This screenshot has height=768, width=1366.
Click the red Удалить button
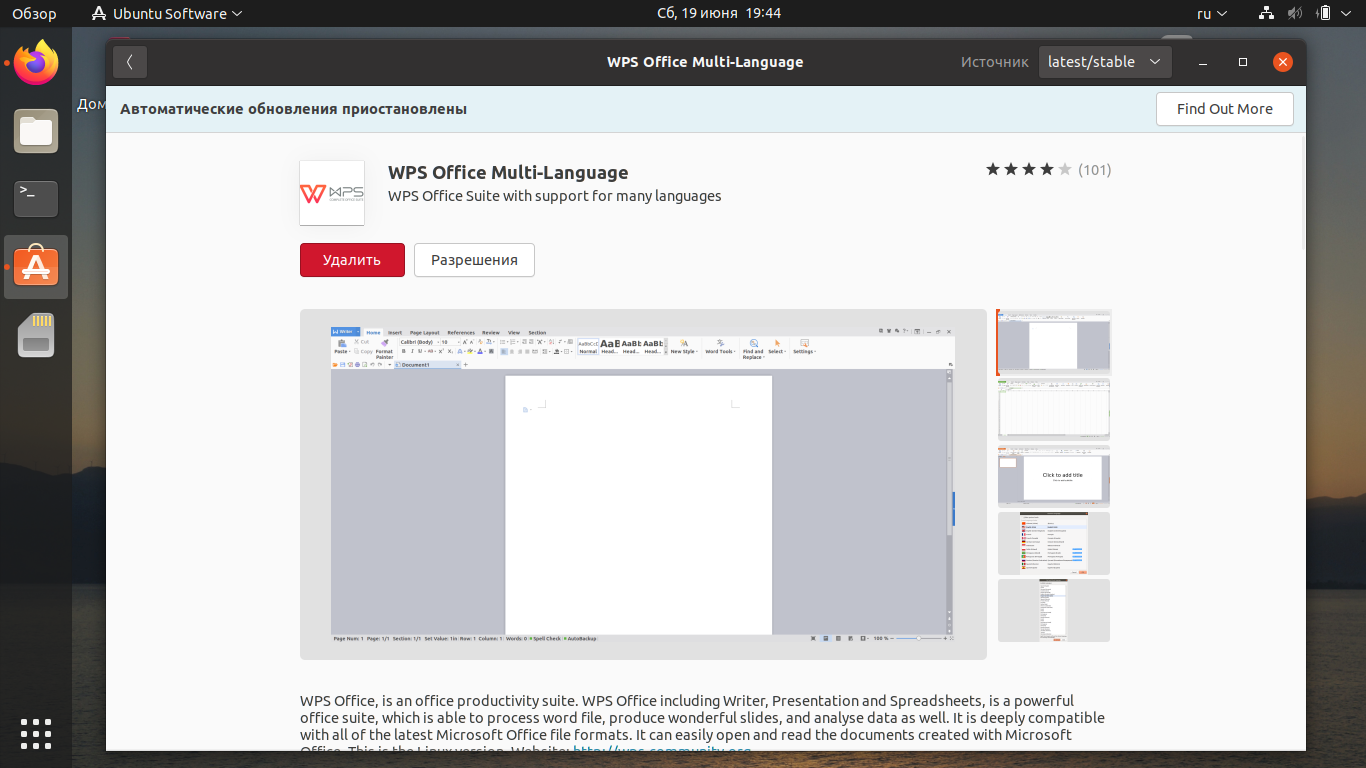(x=352, y=260)
